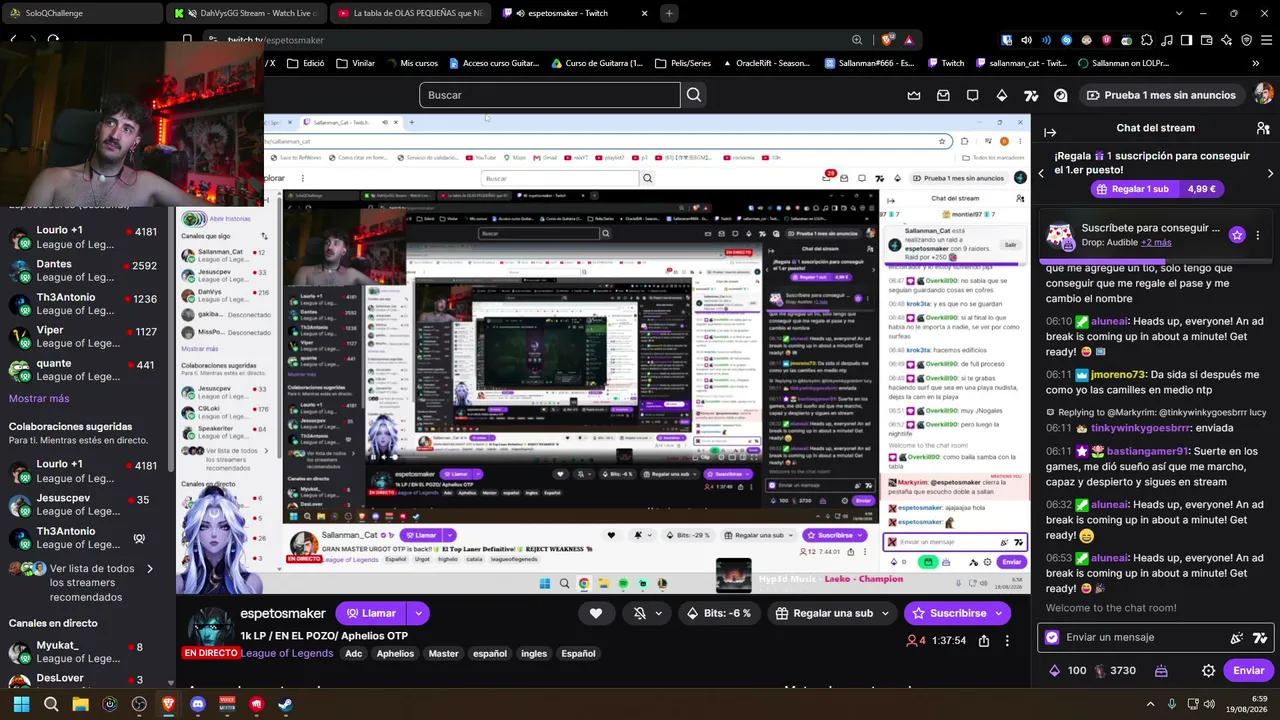Open the Brave Shields lion icon
Image resolution: width=1280 pixels, height=720 pixels.
[887, 40]
